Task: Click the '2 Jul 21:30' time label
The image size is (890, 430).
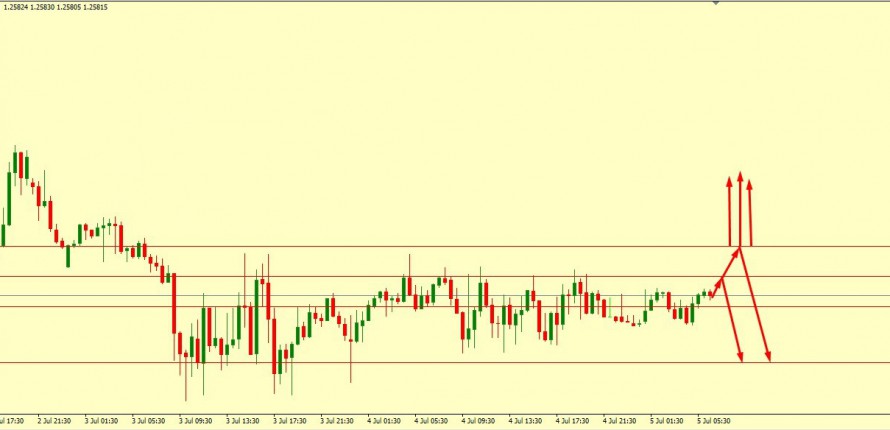Action: pyautogui.click(x=53, y=421)
